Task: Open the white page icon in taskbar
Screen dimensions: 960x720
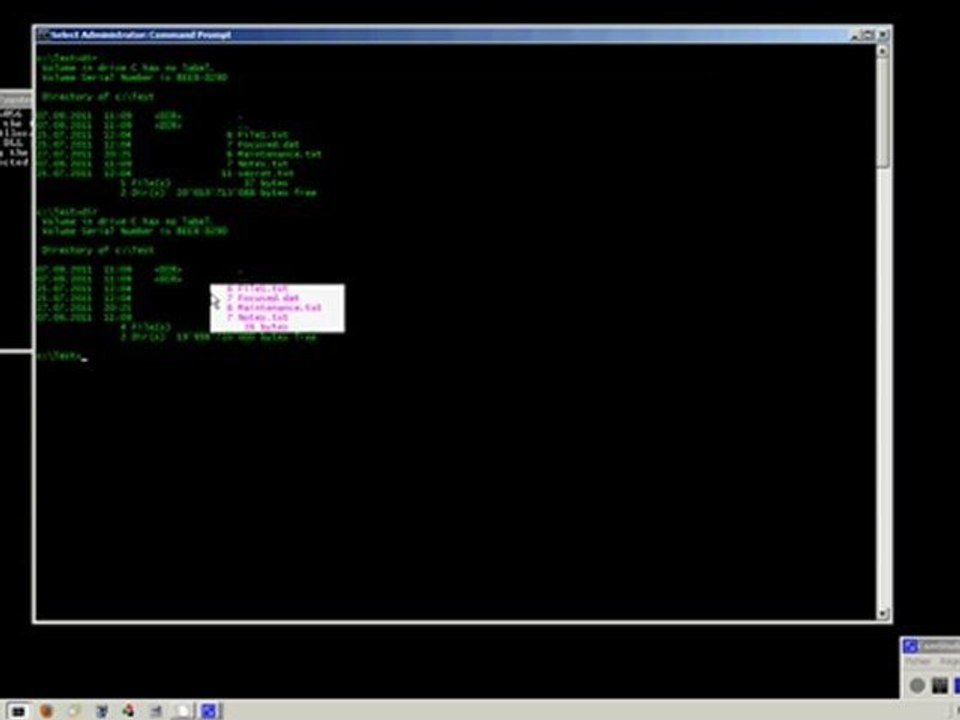Action: coord(182,711)
